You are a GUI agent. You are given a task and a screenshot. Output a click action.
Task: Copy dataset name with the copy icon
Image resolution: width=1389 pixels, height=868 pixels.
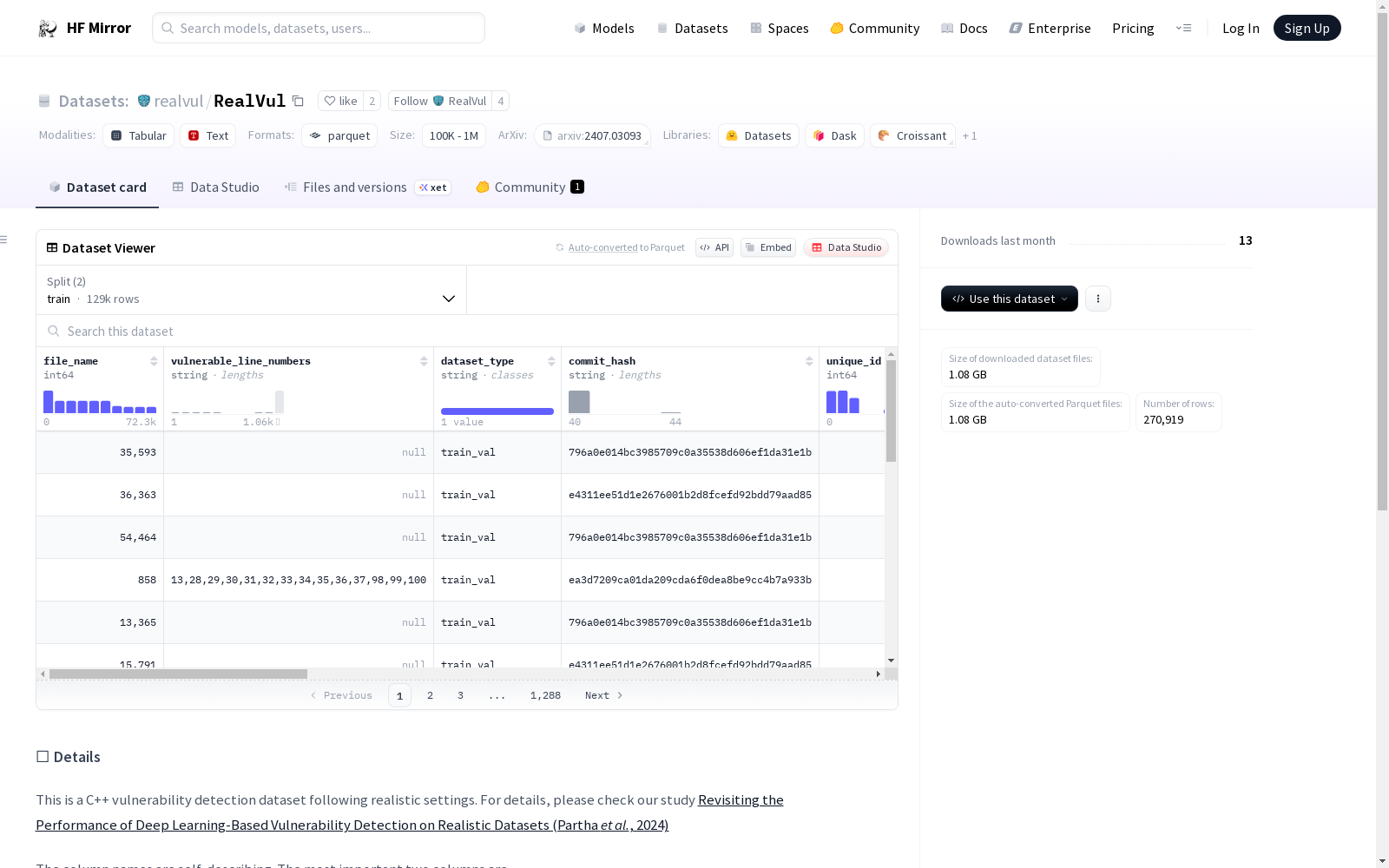coord(298,101)
